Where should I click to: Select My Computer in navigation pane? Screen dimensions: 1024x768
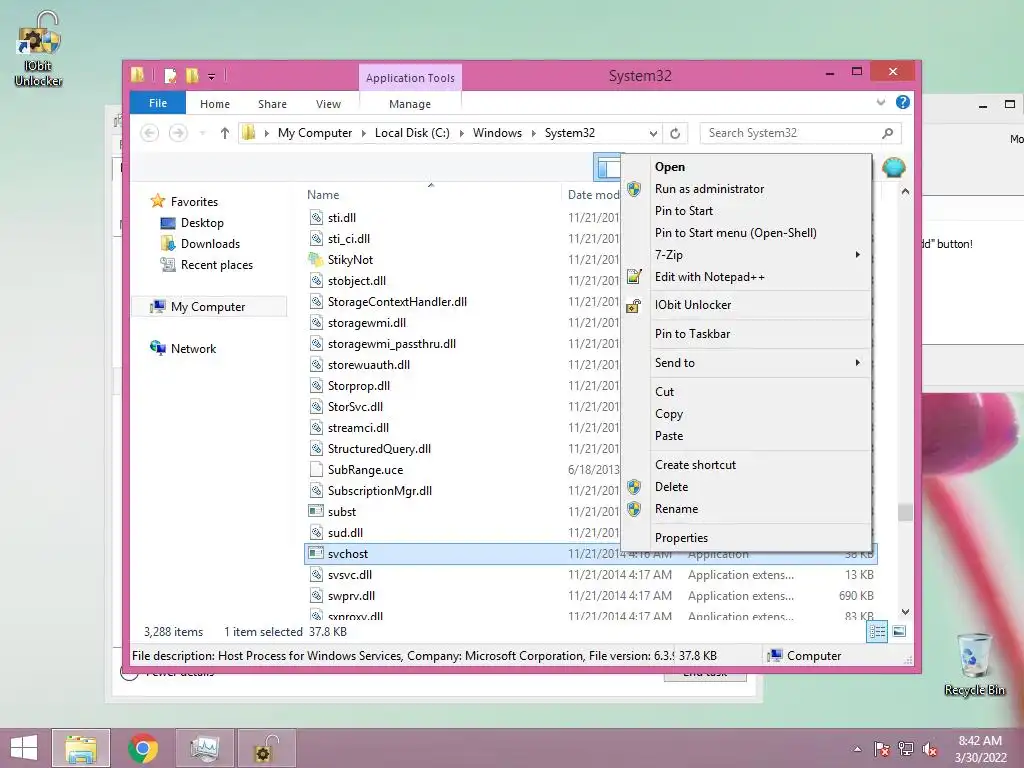tap(210, 307)
